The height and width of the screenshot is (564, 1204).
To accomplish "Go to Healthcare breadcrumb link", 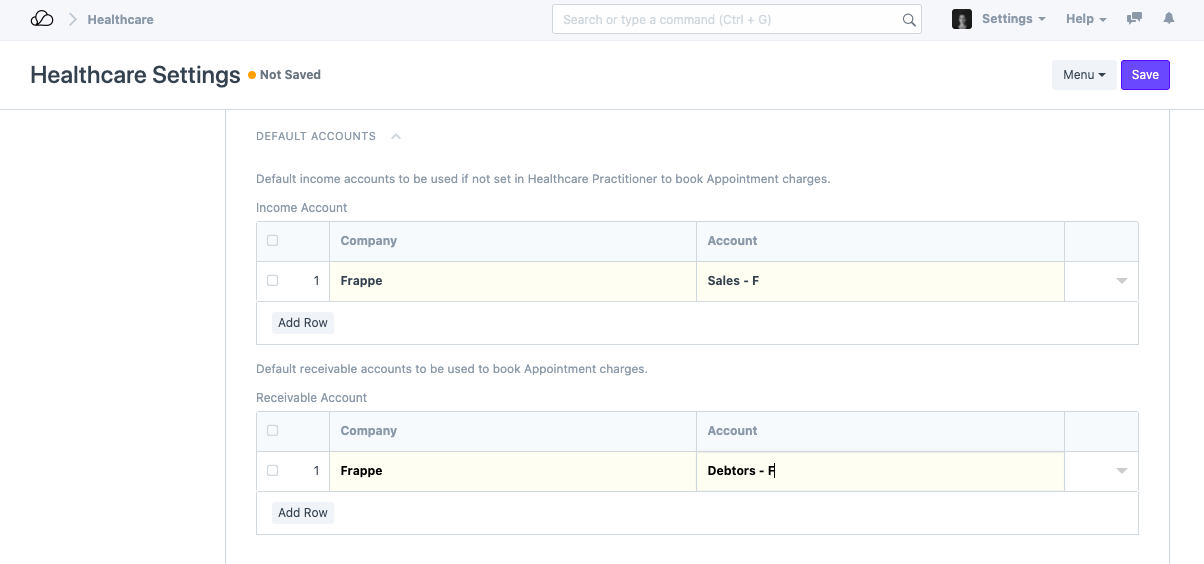I will click(x=120, y=19).
